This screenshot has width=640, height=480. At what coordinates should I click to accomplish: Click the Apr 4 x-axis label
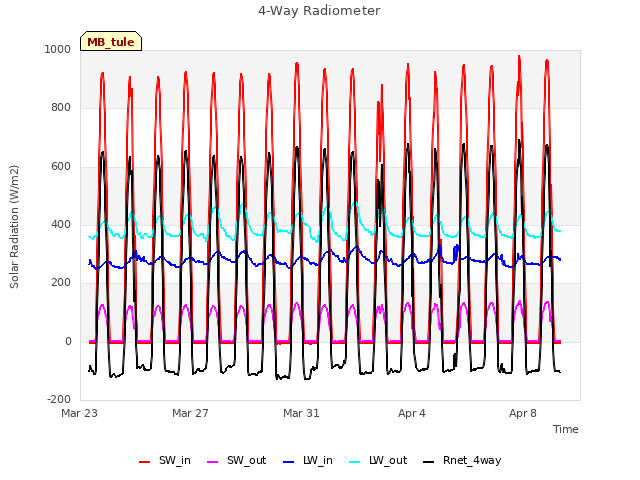point(412,413)
